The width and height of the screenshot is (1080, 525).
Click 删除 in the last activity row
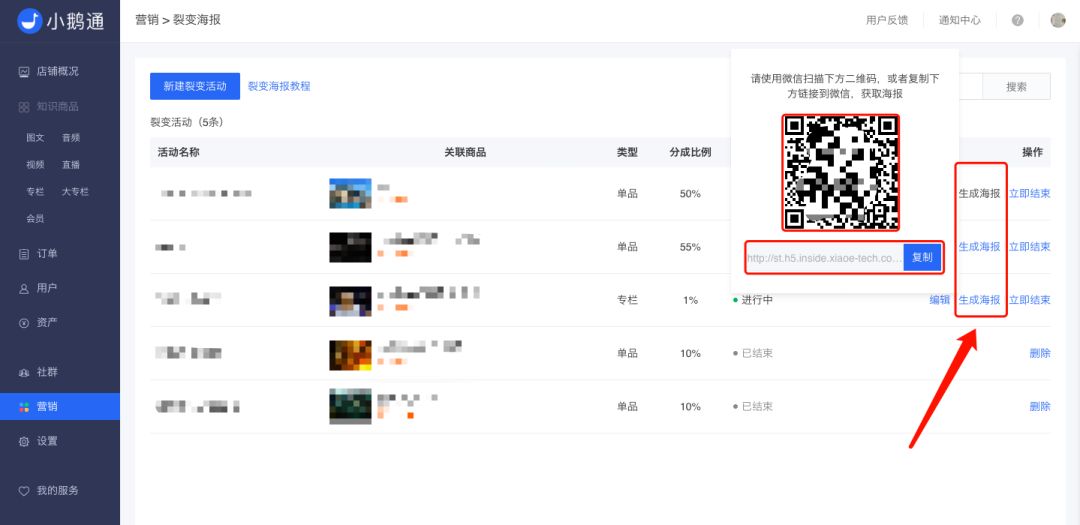pyautogui.click(x=1040, y=406)
